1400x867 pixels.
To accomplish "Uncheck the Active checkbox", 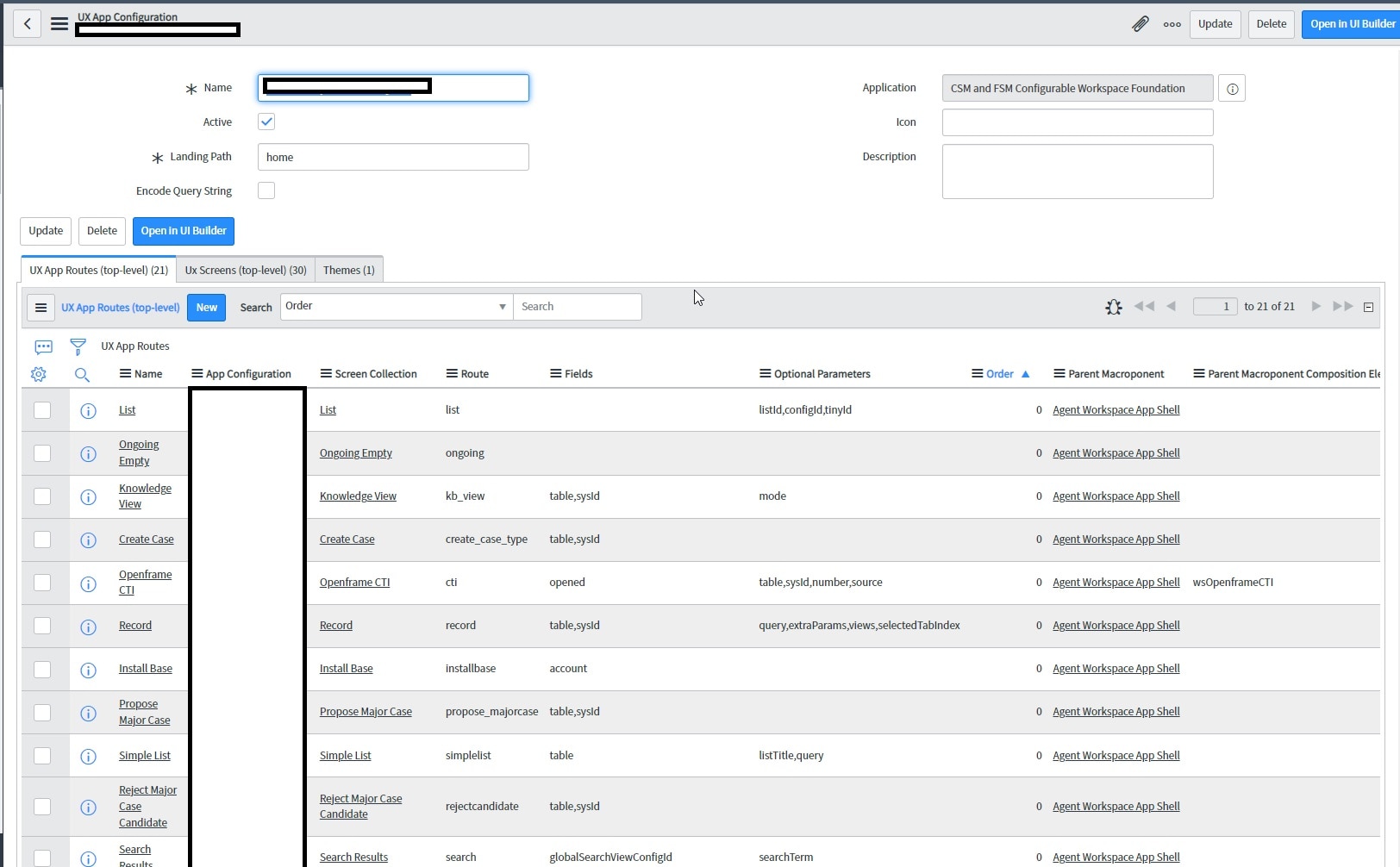I will coord(266,122).
